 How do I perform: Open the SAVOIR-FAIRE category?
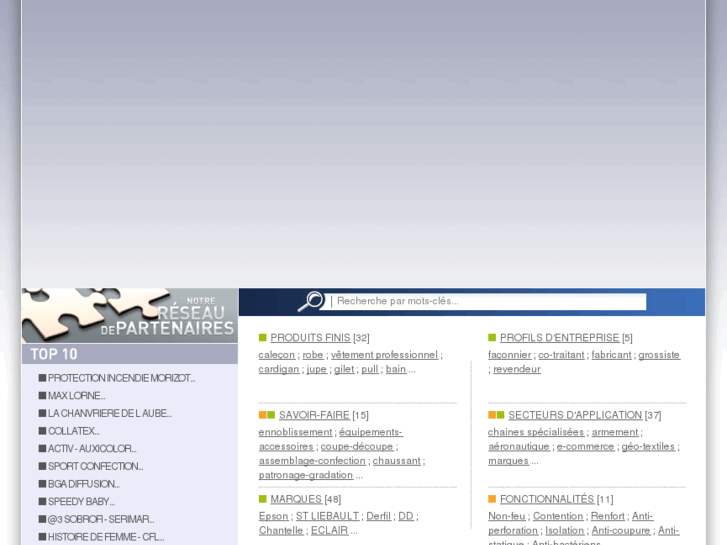314,415
